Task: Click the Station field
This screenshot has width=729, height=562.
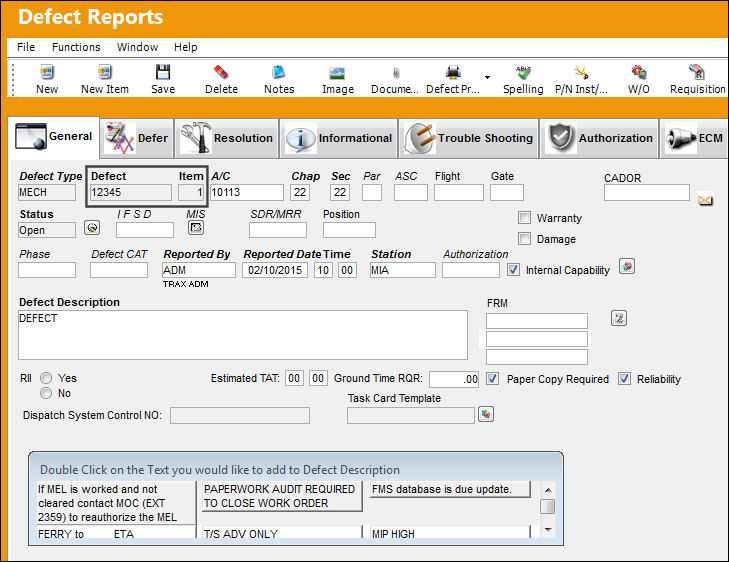Action: pyautogui.click(x=403, y=270)
